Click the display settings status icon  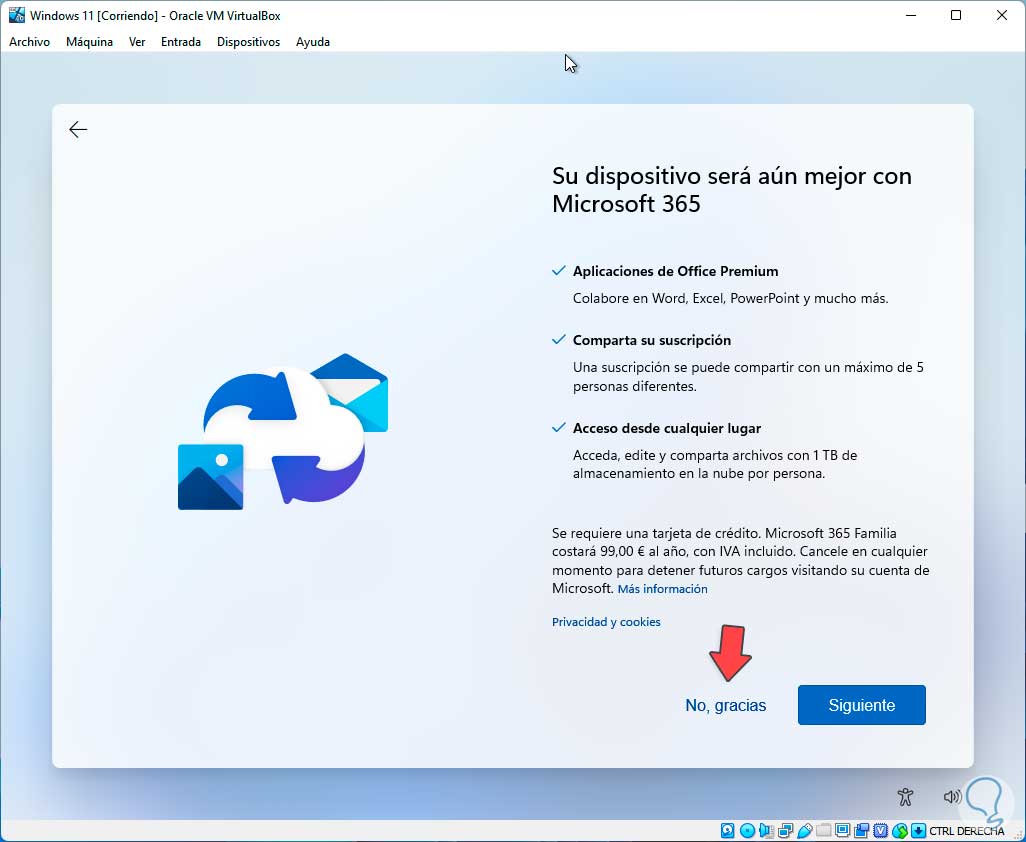(843, 831)
